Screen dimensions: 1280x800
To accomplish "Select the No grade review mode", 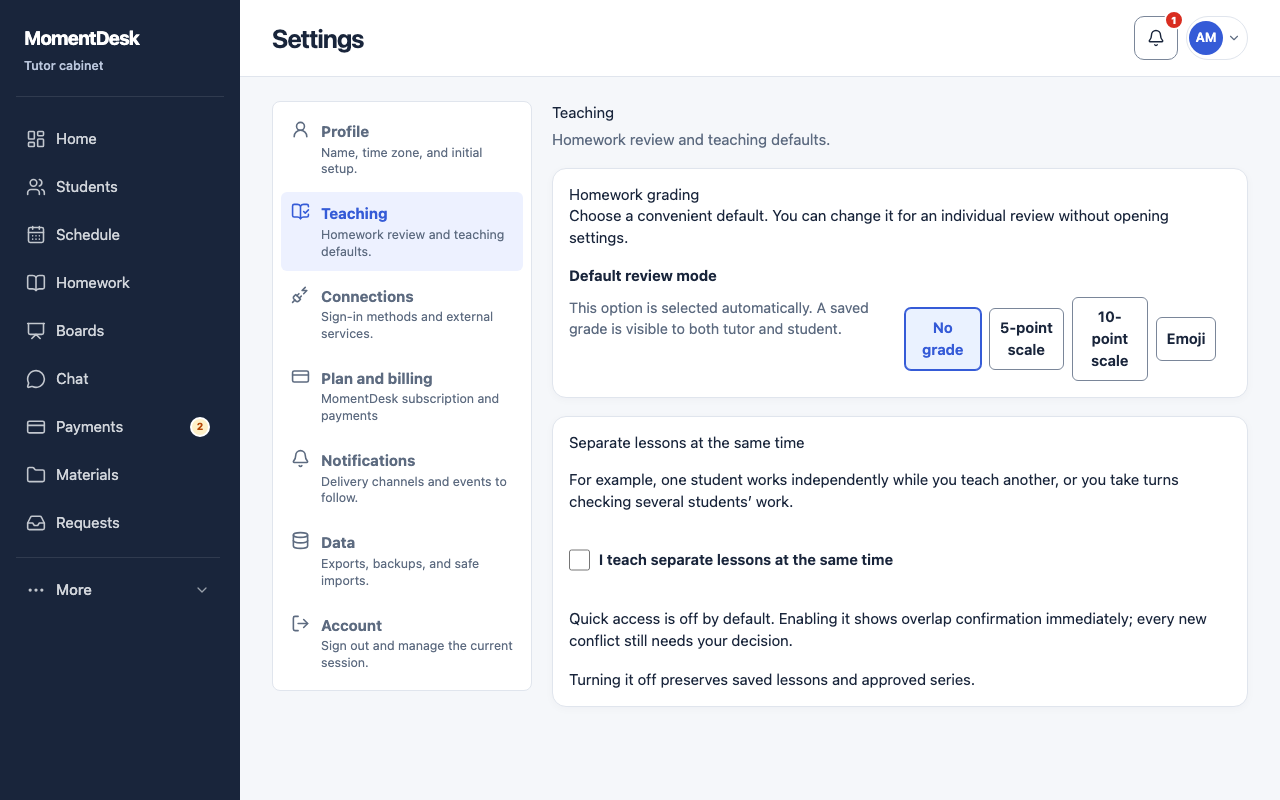I will click(x=943, y=339).
